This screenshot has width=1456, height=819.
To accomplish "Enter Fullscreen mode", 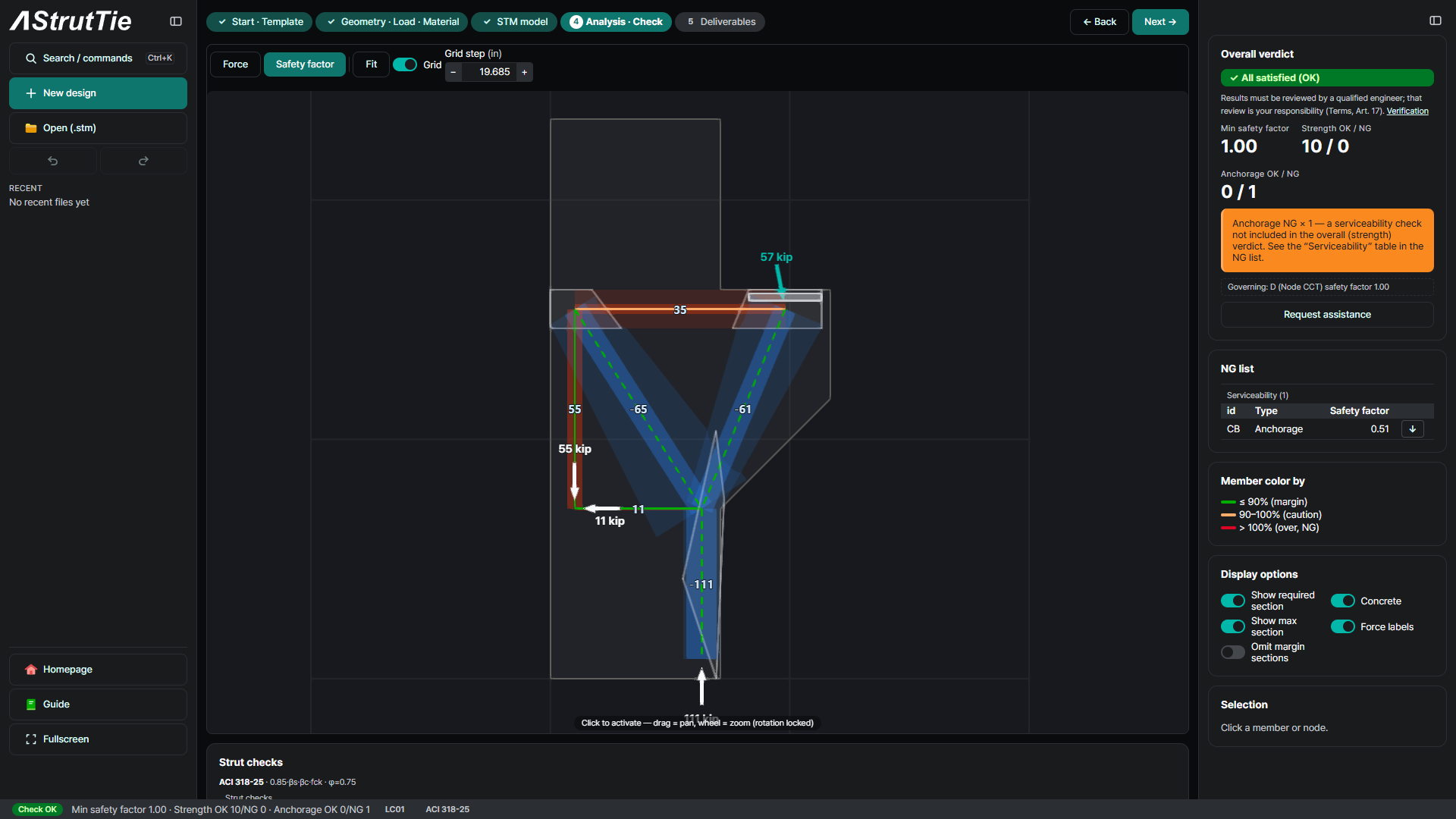I will 98,739.
